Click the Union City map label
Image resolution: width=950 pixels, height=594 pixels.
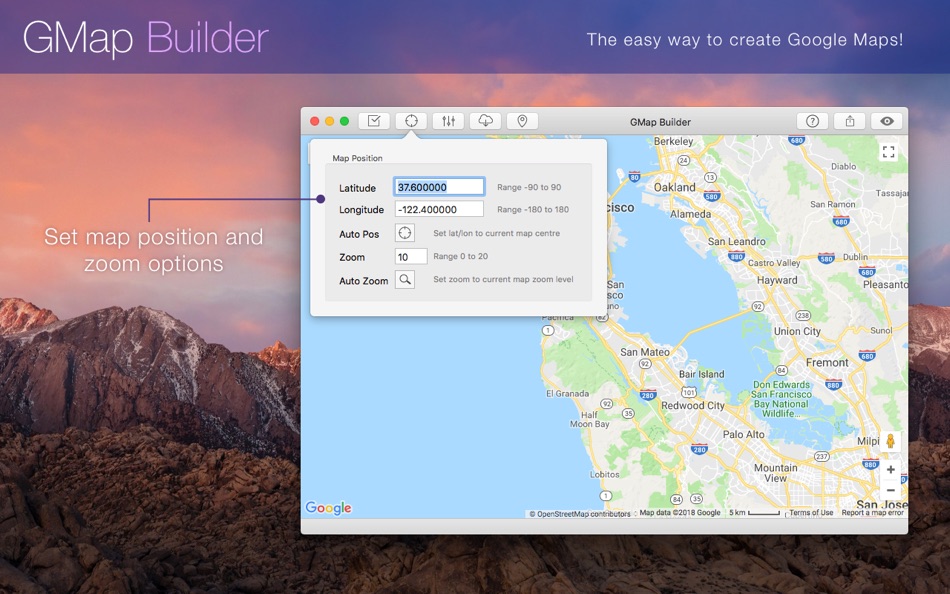(x=797, y=331)
